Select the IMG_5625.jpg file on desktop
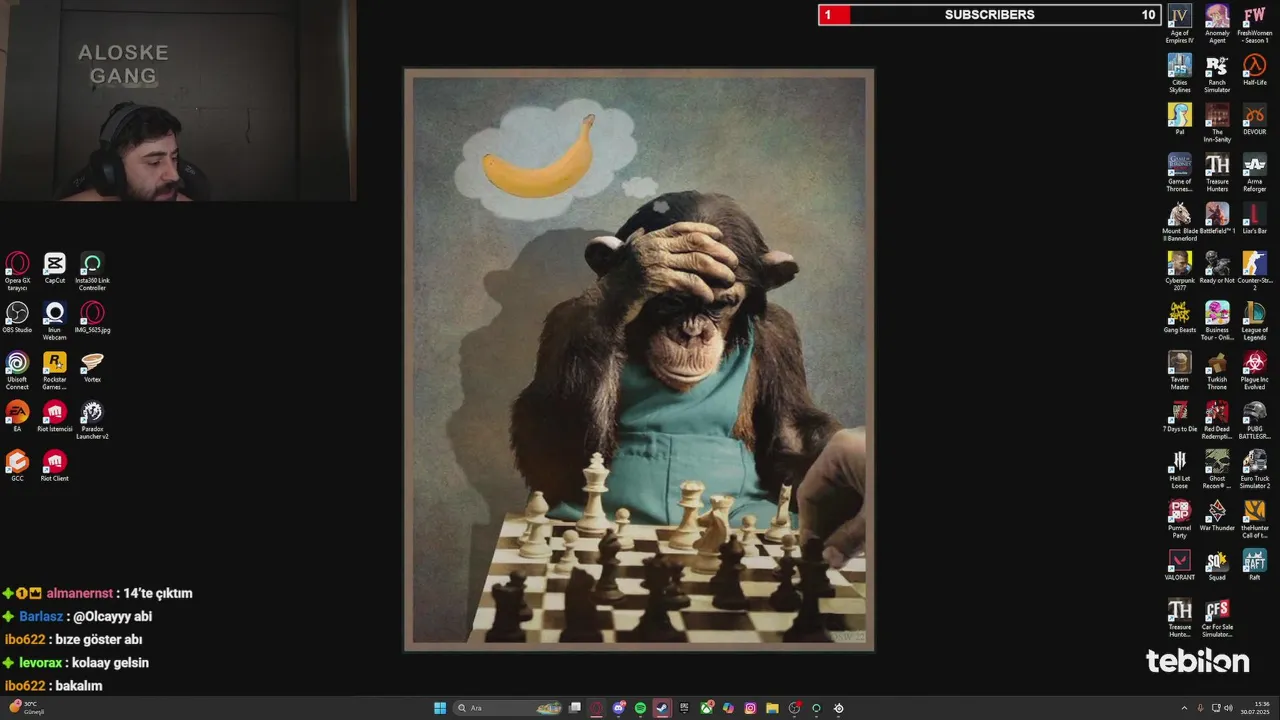This screenshot has width=1280, height=720. pyautogui.click(x=92, y=318)
